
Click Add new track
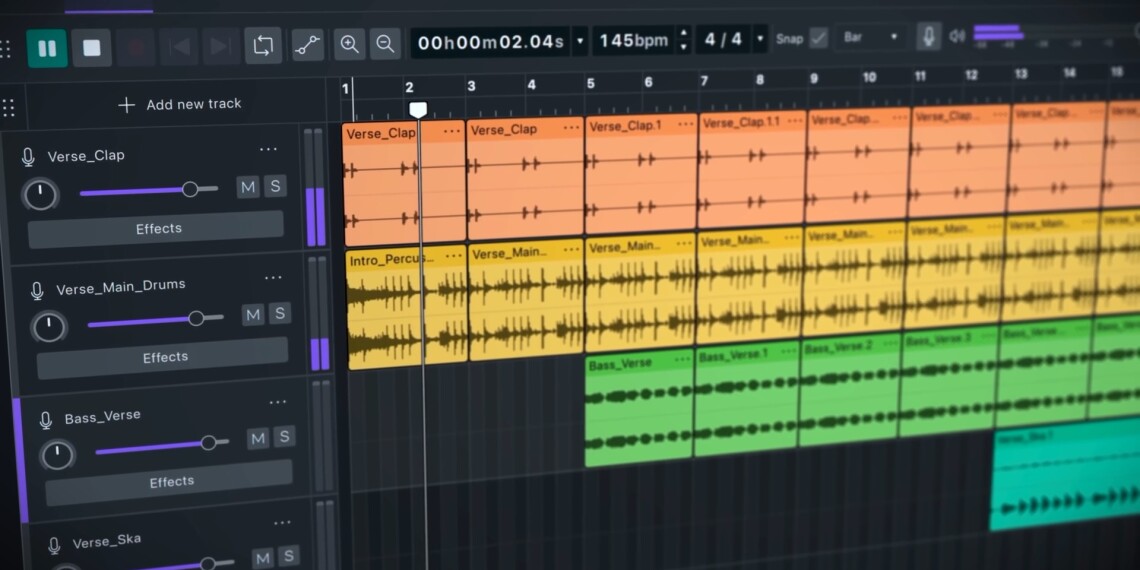coord(180,104)
